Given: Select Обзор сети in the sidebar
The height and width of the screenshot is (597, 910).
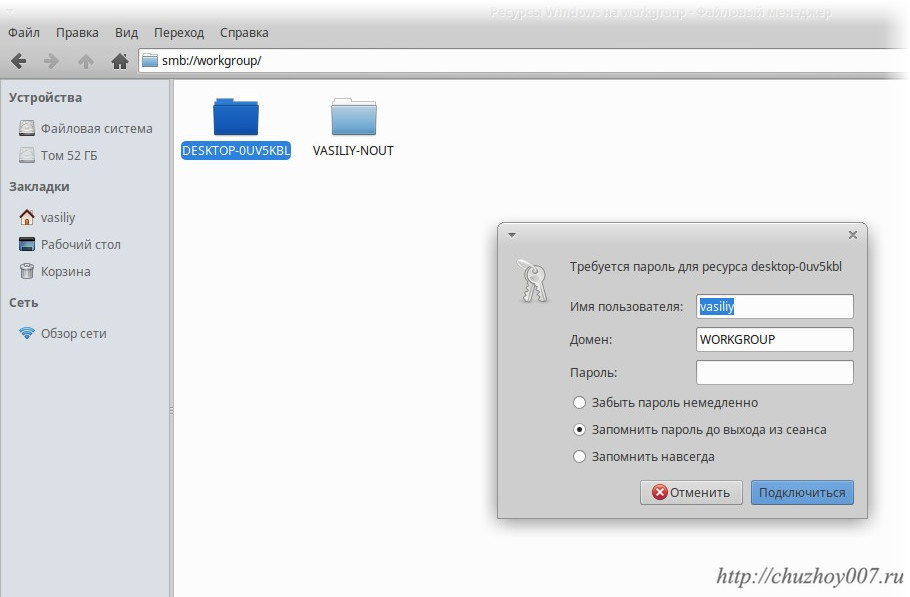Looking at the screenshot, I should (73, 333).
